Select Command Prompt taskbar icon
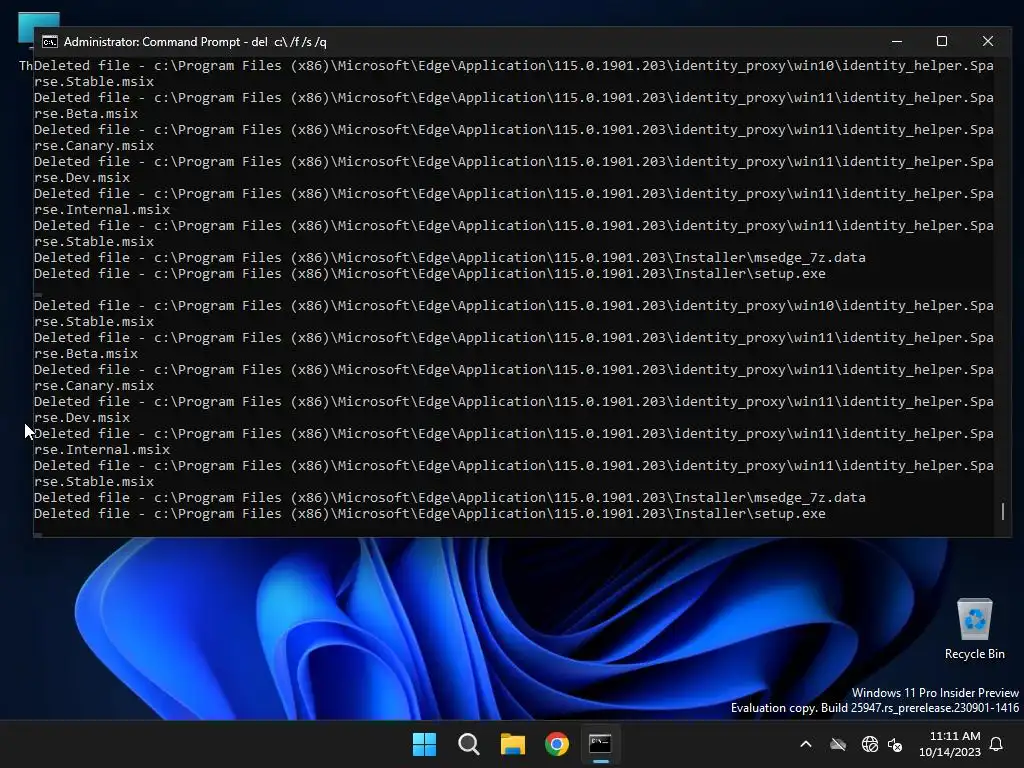 pyautogui.click(x=600, y=744)
